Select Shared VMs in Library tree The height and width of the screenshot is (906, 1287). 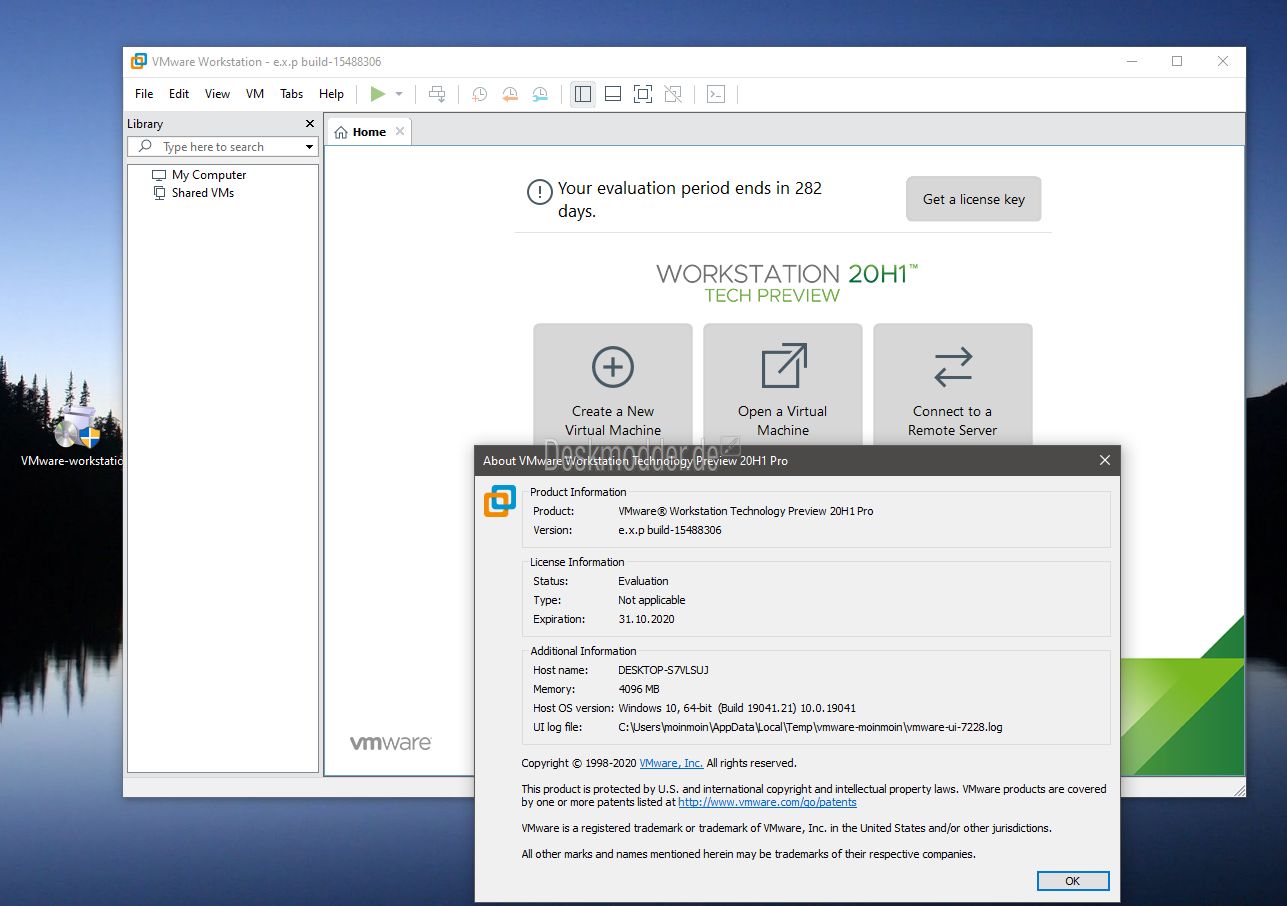[x=203, y=193]
